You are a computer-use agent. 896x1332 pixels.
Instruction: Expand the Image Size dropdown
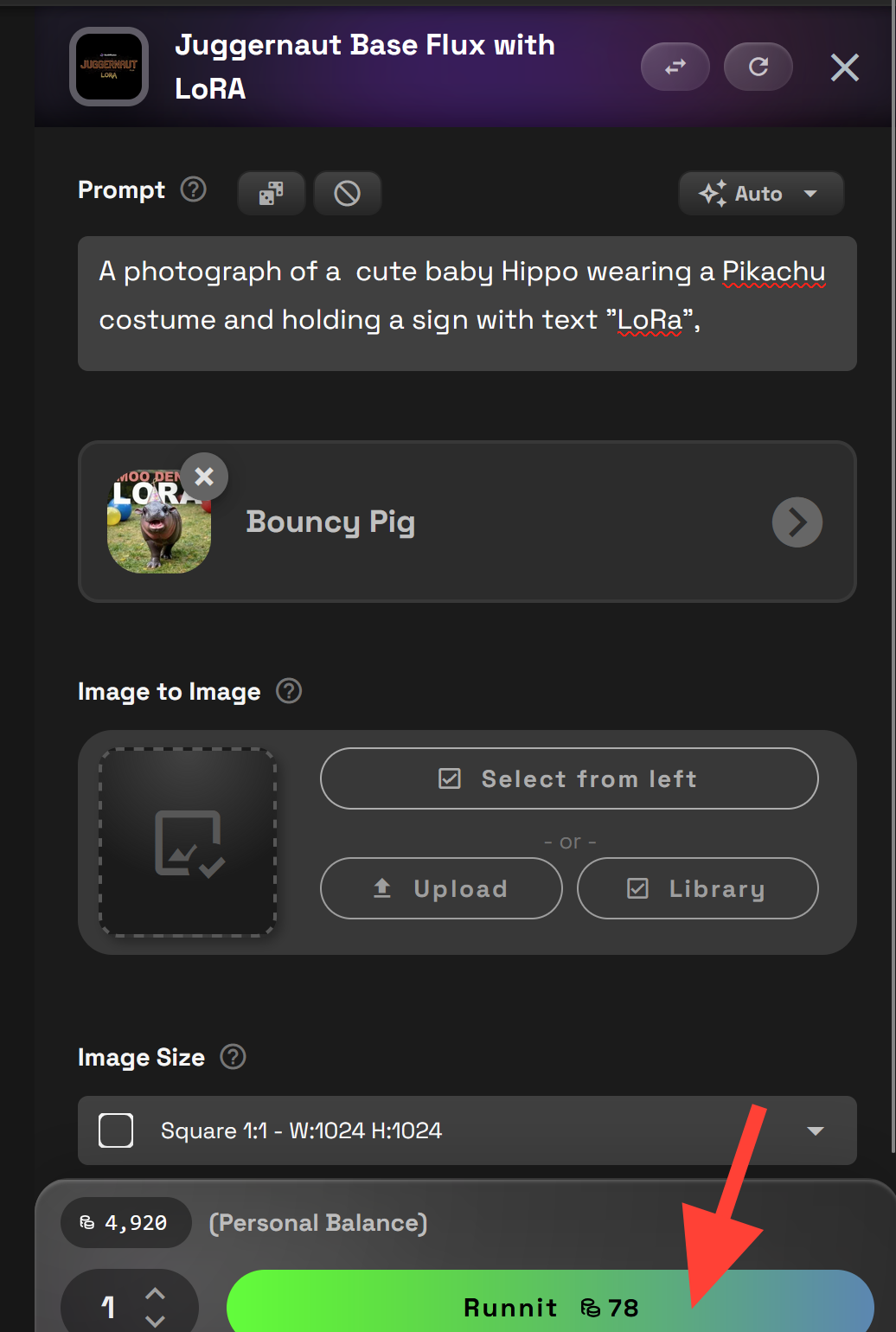pos(467,1130)
